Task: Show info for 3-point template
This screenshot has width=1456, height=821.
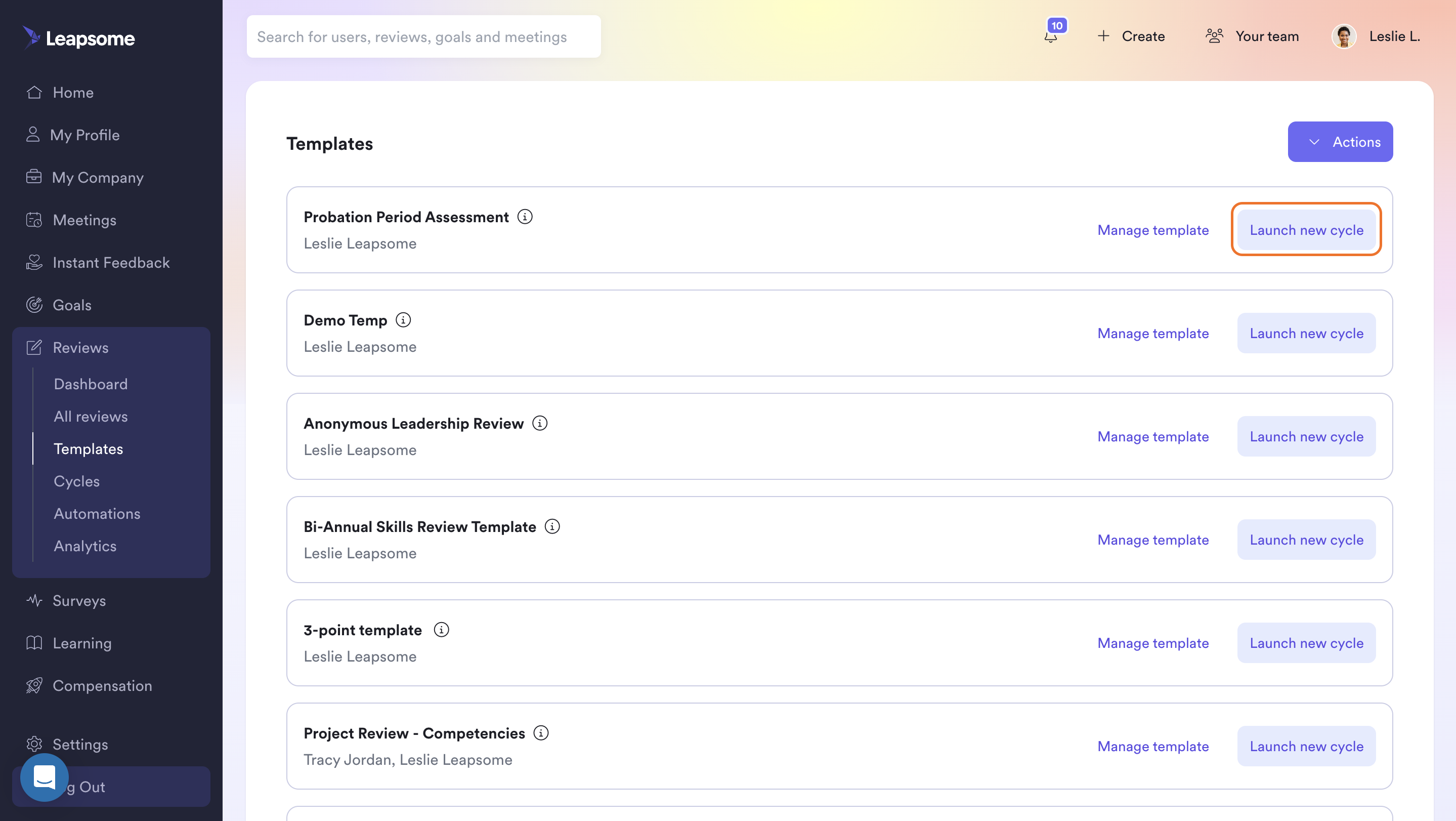Action: (442, 629)
